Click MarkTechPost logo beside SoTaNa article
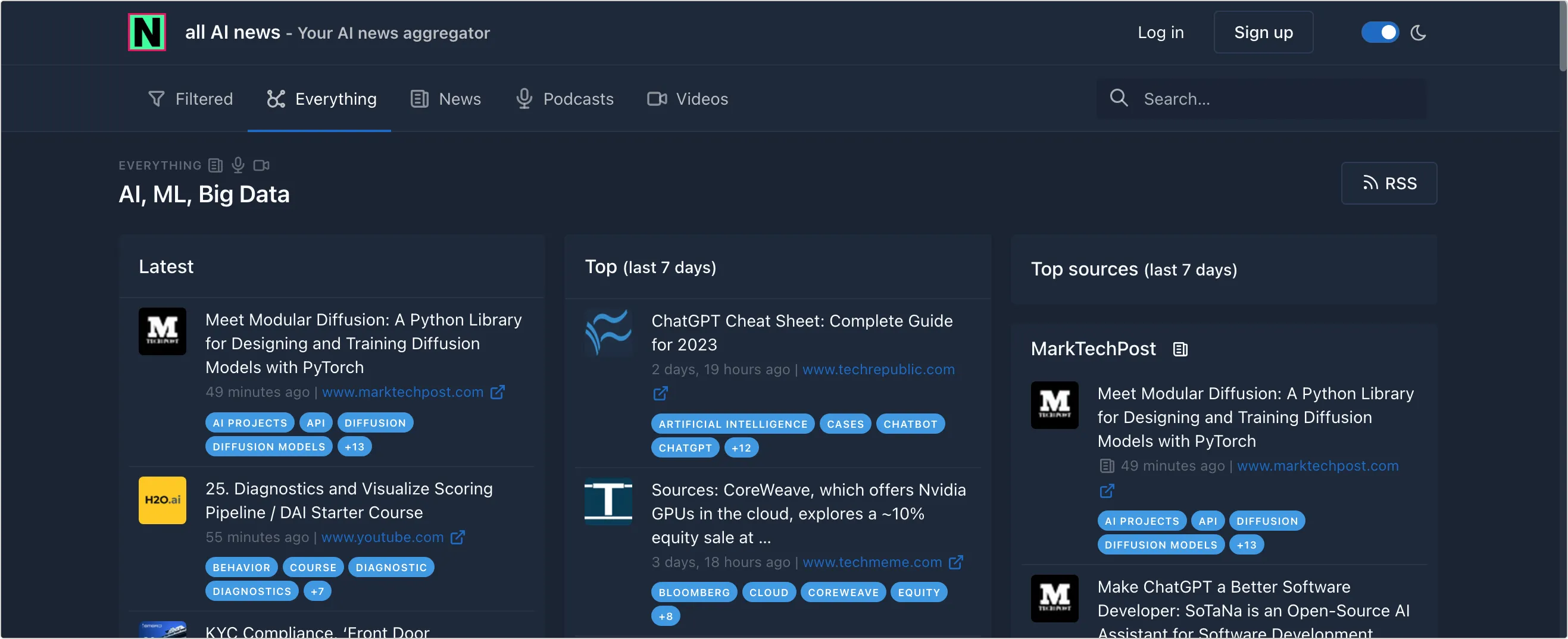The width and height of the screenshot is (1568, 639). pyautogui.click(x=1055, y=598)
